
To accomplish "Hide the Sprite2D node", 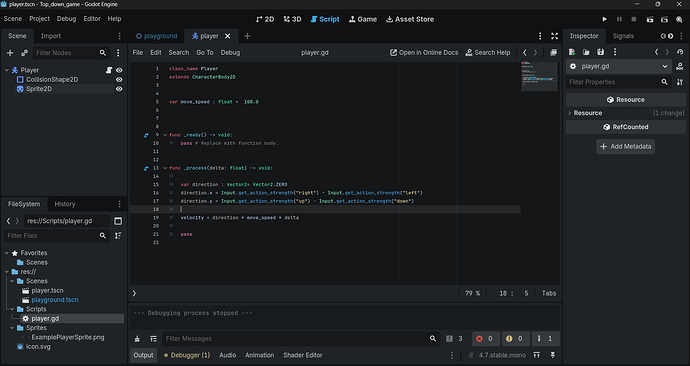I will (119, 89).
